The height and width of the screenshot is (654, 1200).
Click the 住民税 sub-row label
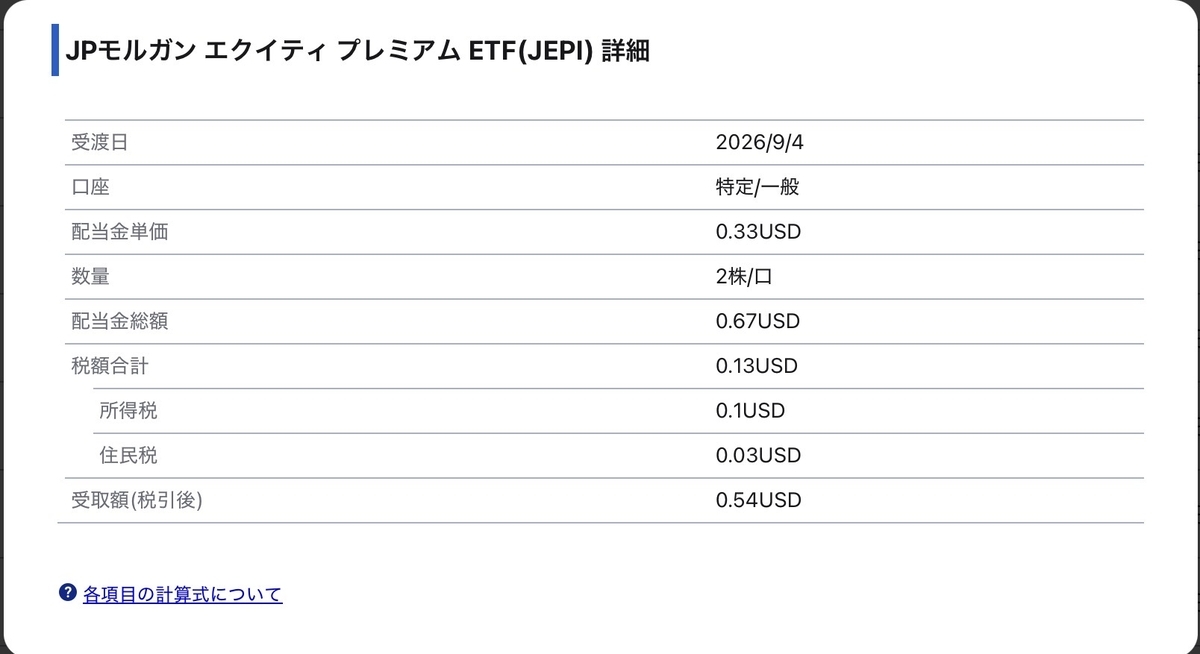(x=128, y=455)
